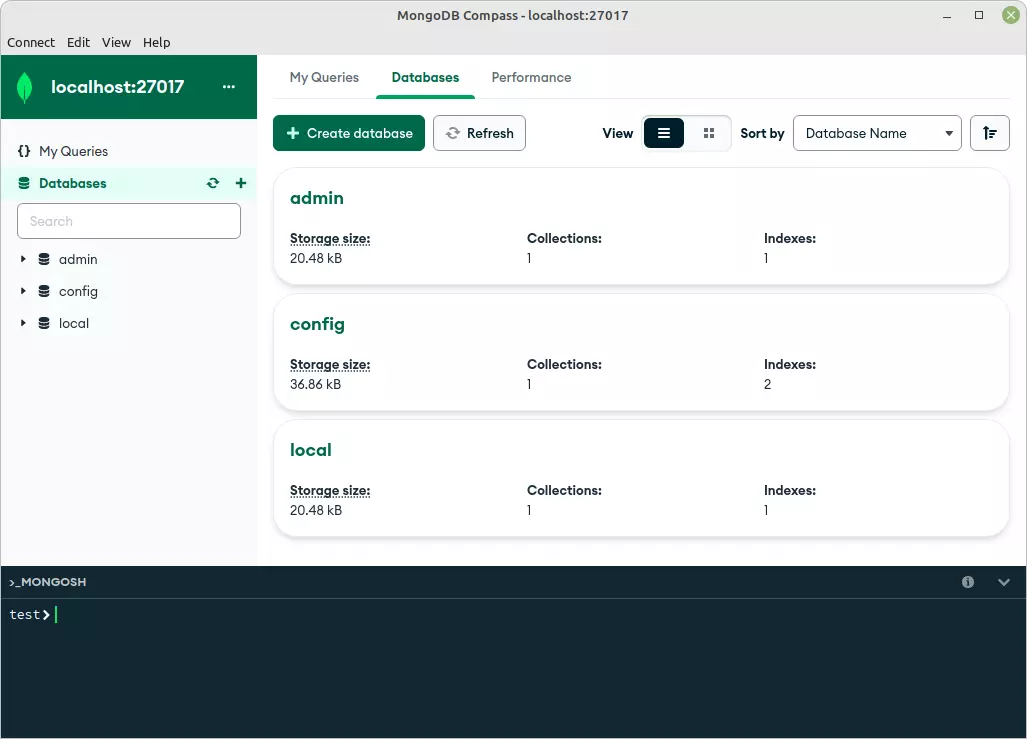
Task: Click the local database icon in sidebar
Action: point(44,324)
